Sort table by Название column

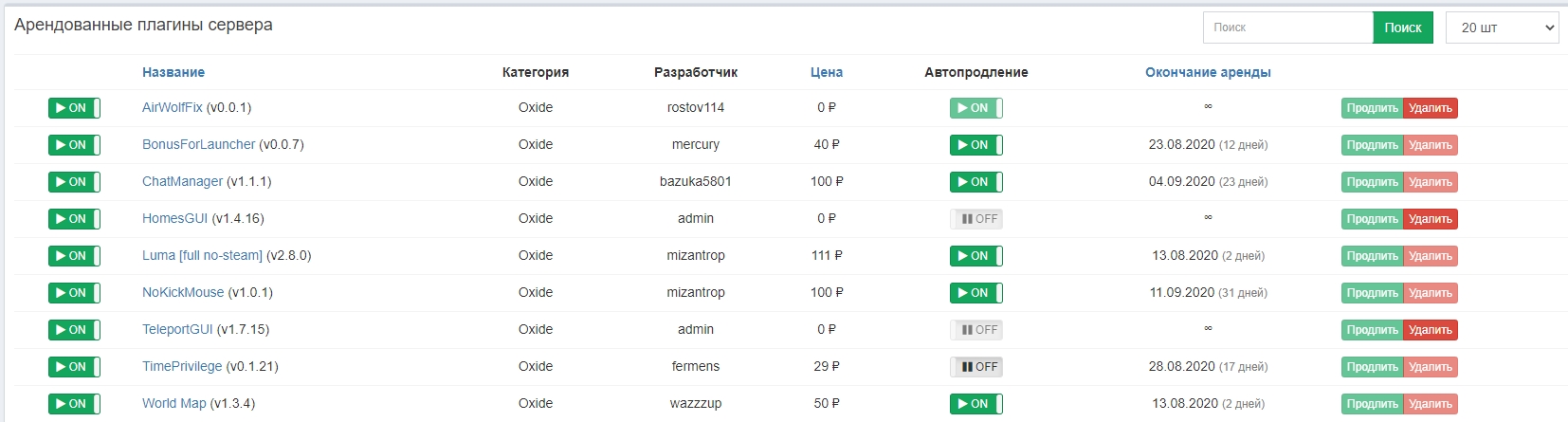click(173, 72)
